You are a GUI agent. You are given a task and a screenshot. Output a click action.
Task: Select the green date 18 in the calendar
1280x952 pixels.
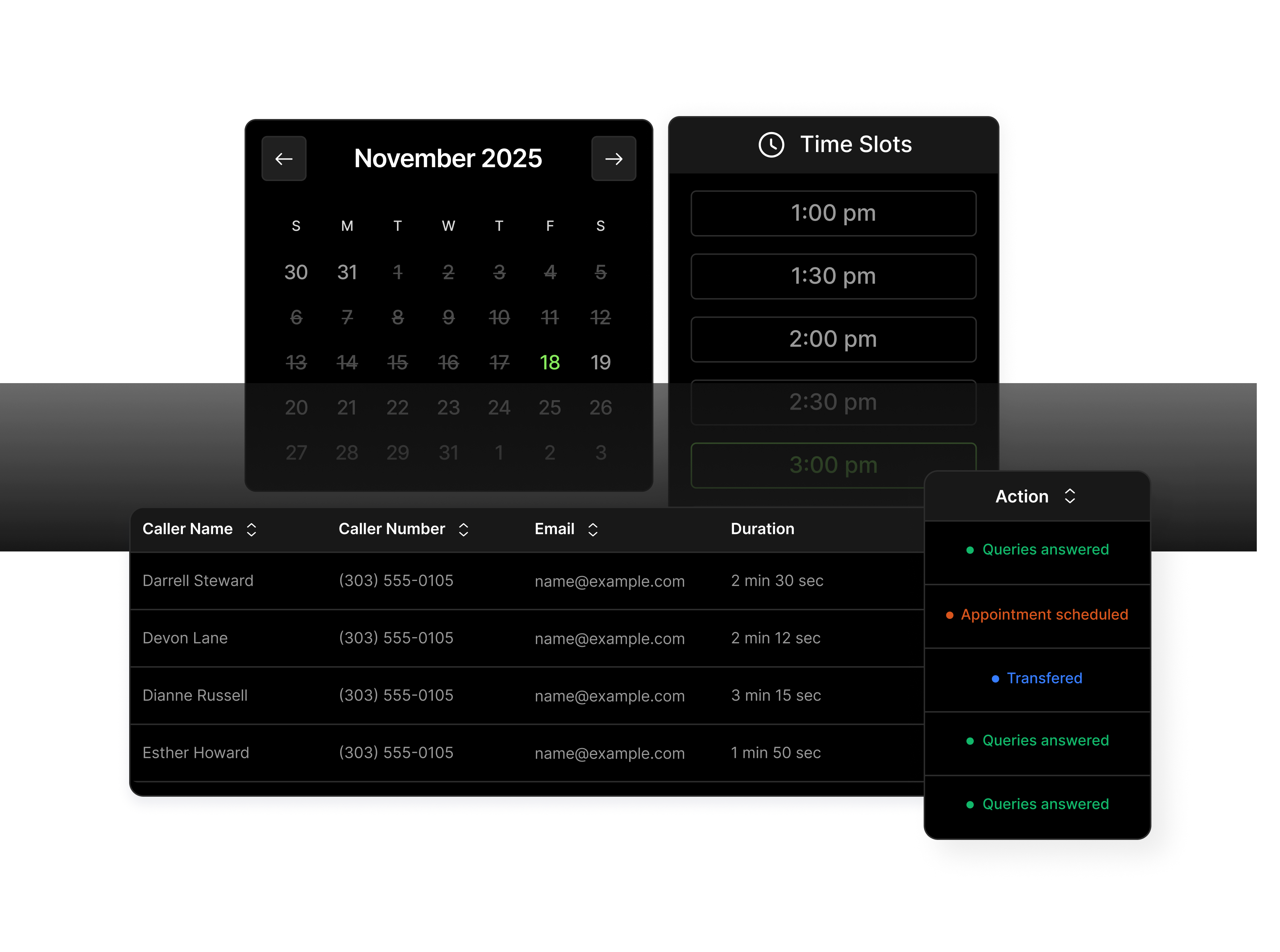[x=549, y=362]
